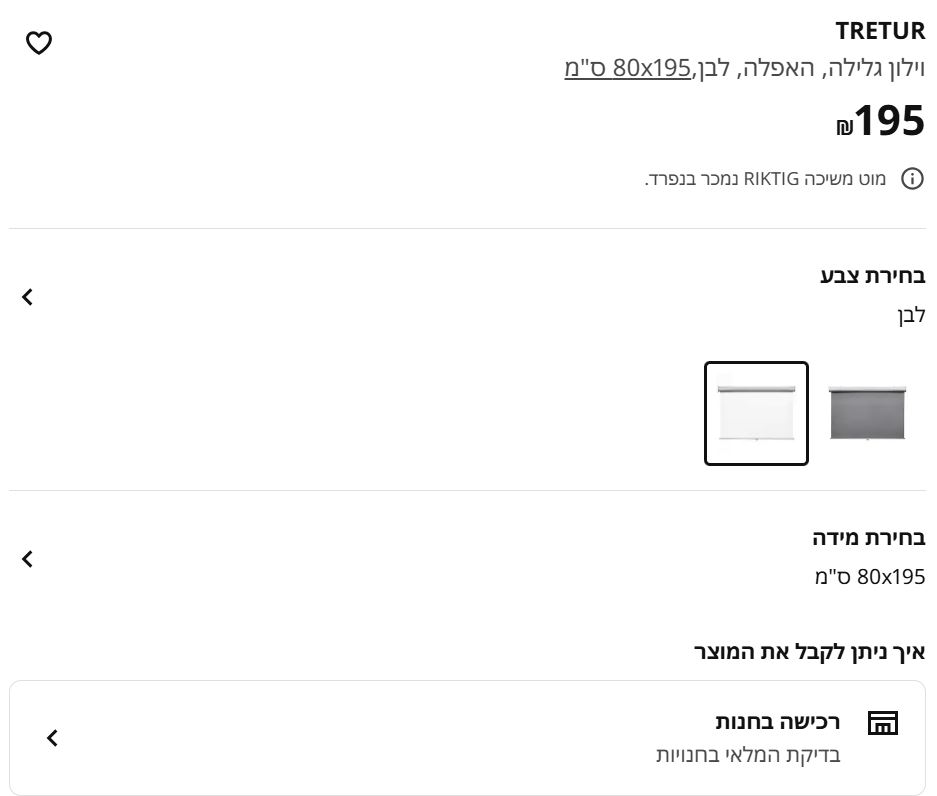This screenshot has height=796, width=937.
Task: Select the white blind color swatch
Action: [756, 413]
